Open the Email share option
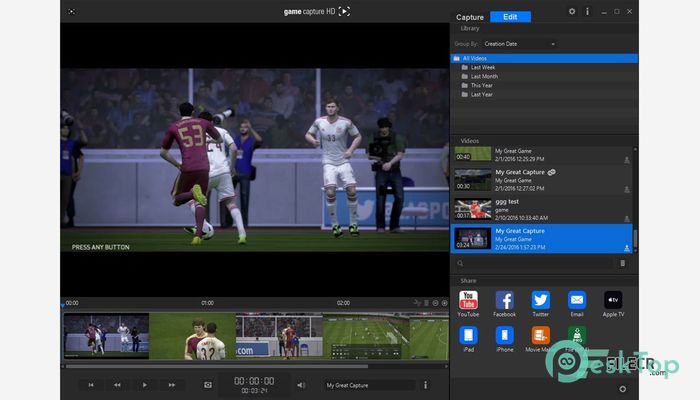 576,300
